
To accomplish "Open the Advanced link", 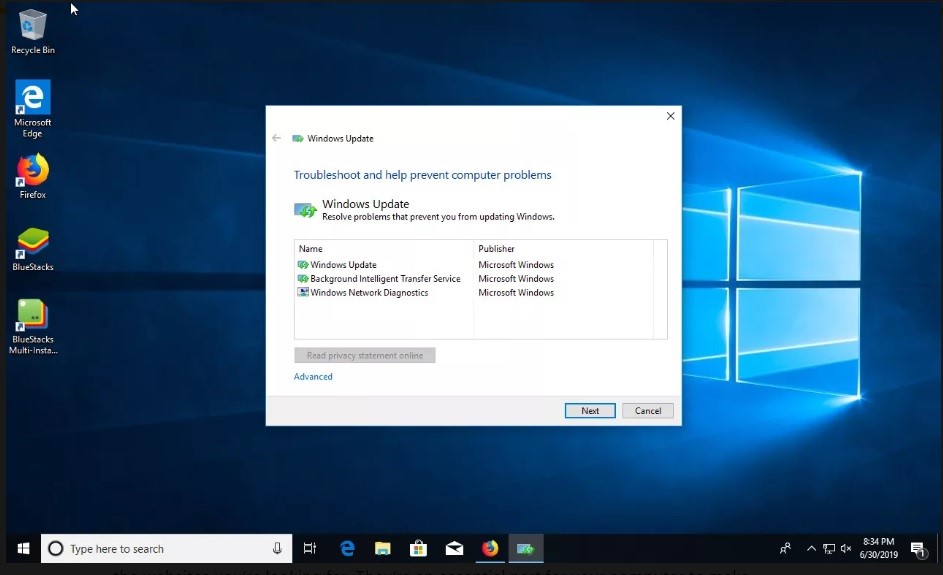I will 313,377.
